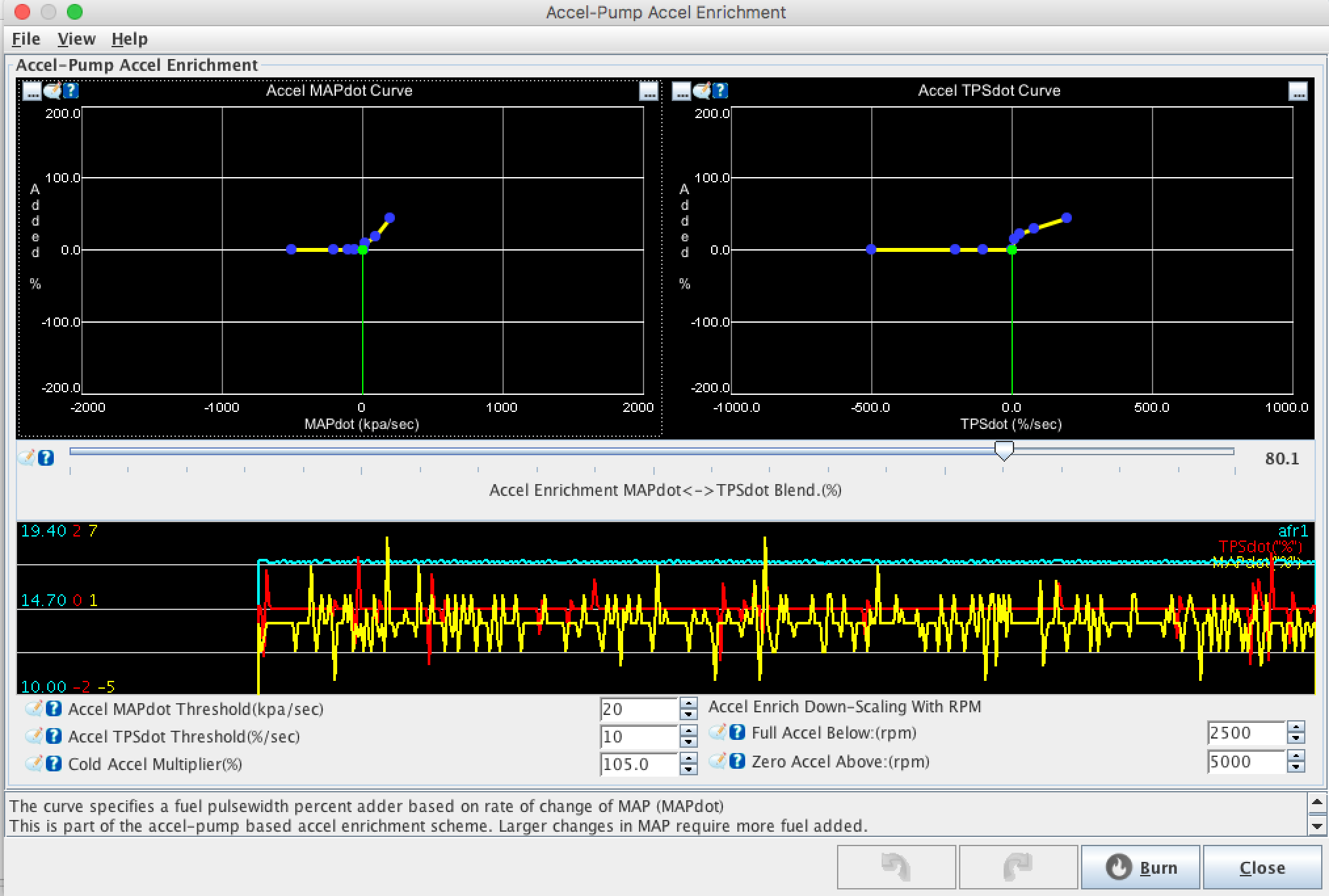Decrease Accel TPSdot Threshold with down arrow
The height and width of the screenshot is (896, 1329).
688,743
